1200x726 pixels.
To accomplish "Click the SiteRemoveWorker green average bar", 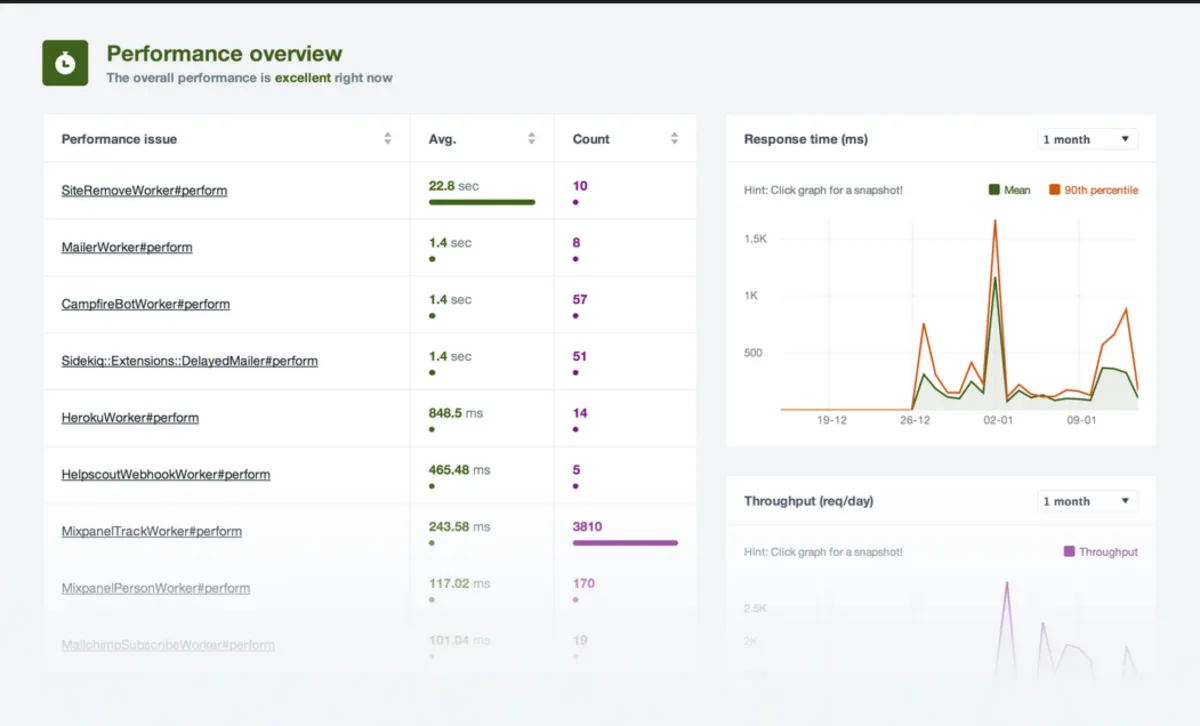I will 482,202.
